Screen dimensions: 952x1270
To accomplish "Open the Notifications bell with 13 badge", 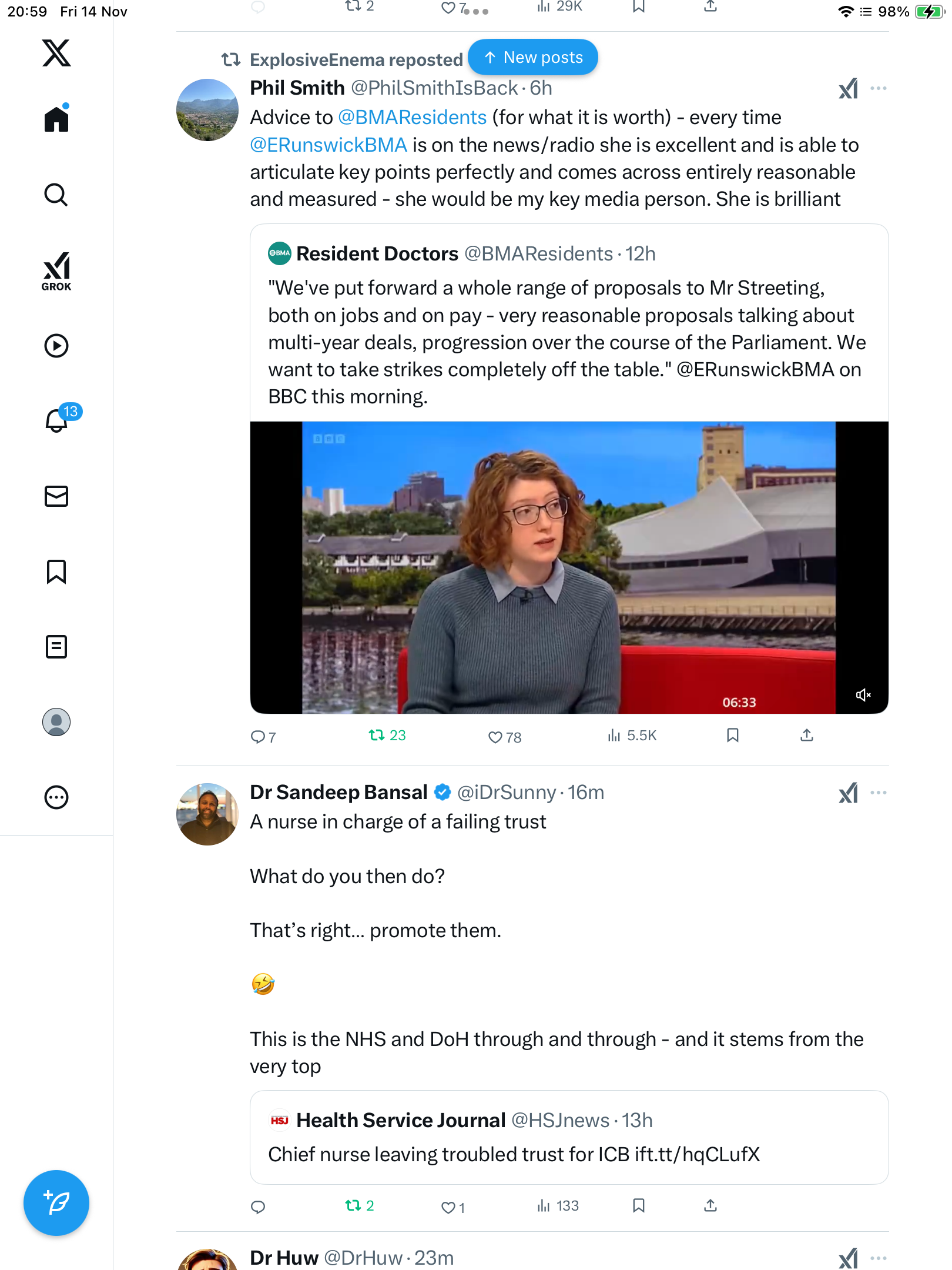I will [x=56, y=421].
